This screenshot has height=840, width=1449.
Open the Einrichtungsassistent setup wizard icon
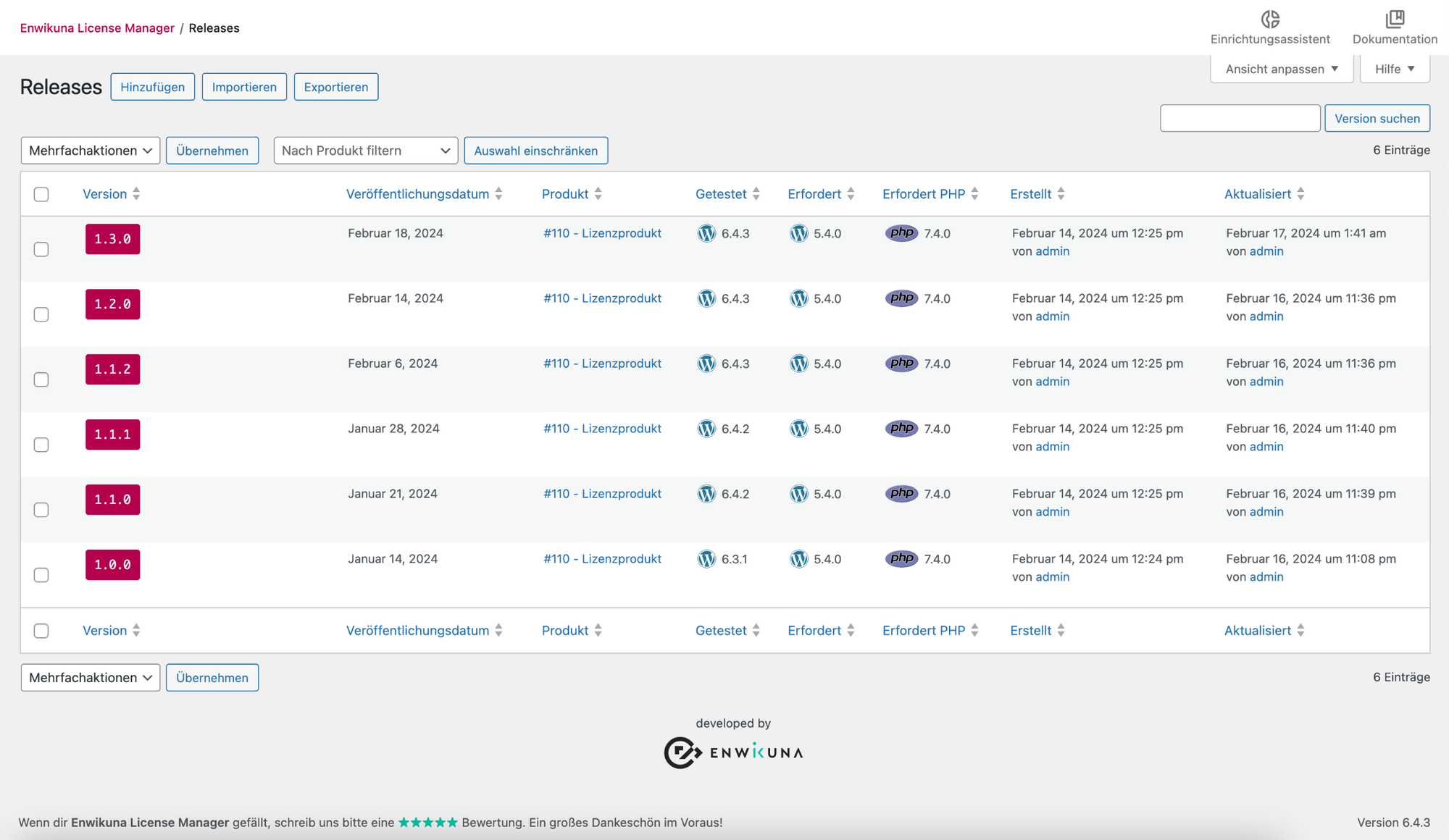(x=1270, y=19)
